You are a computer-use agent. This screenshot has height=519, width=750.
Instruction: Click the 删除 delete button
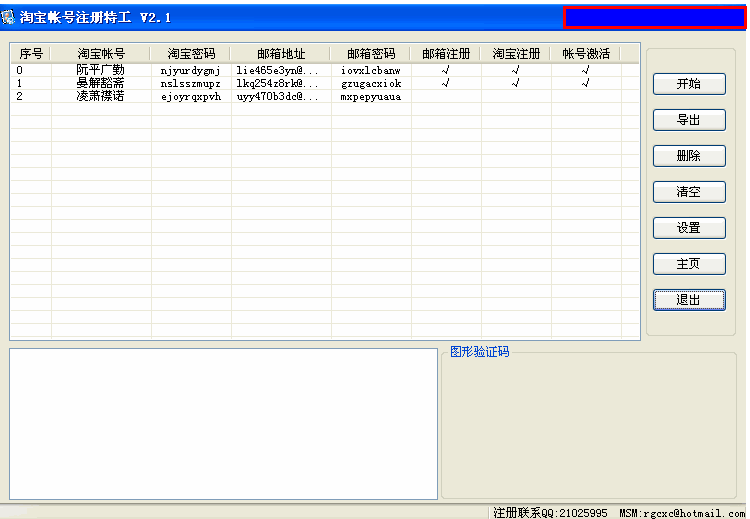coord(689,156)
